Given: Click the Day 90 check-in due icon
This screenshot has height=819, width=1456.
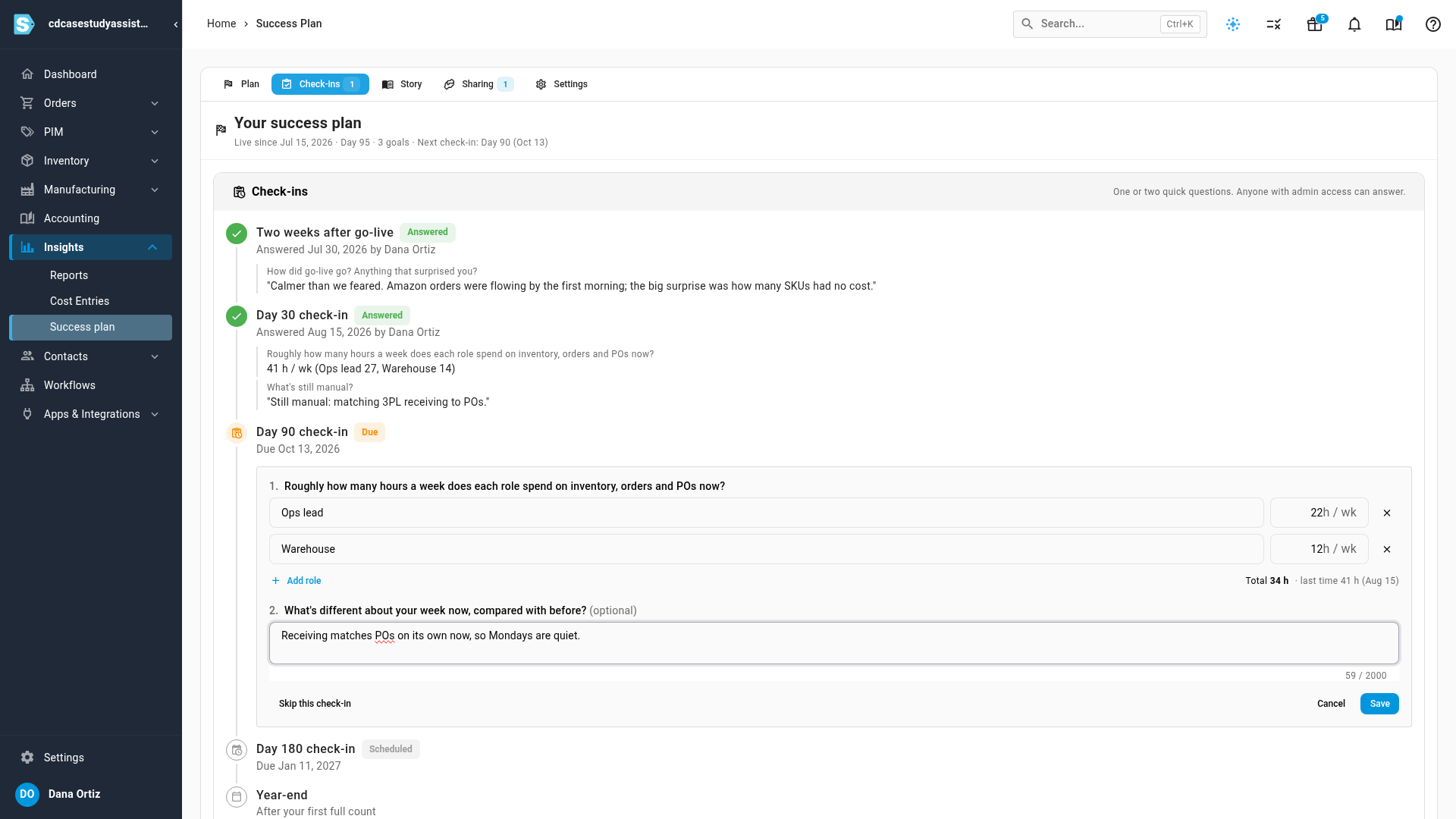Looking at the screenshot, I should point(237,433).
